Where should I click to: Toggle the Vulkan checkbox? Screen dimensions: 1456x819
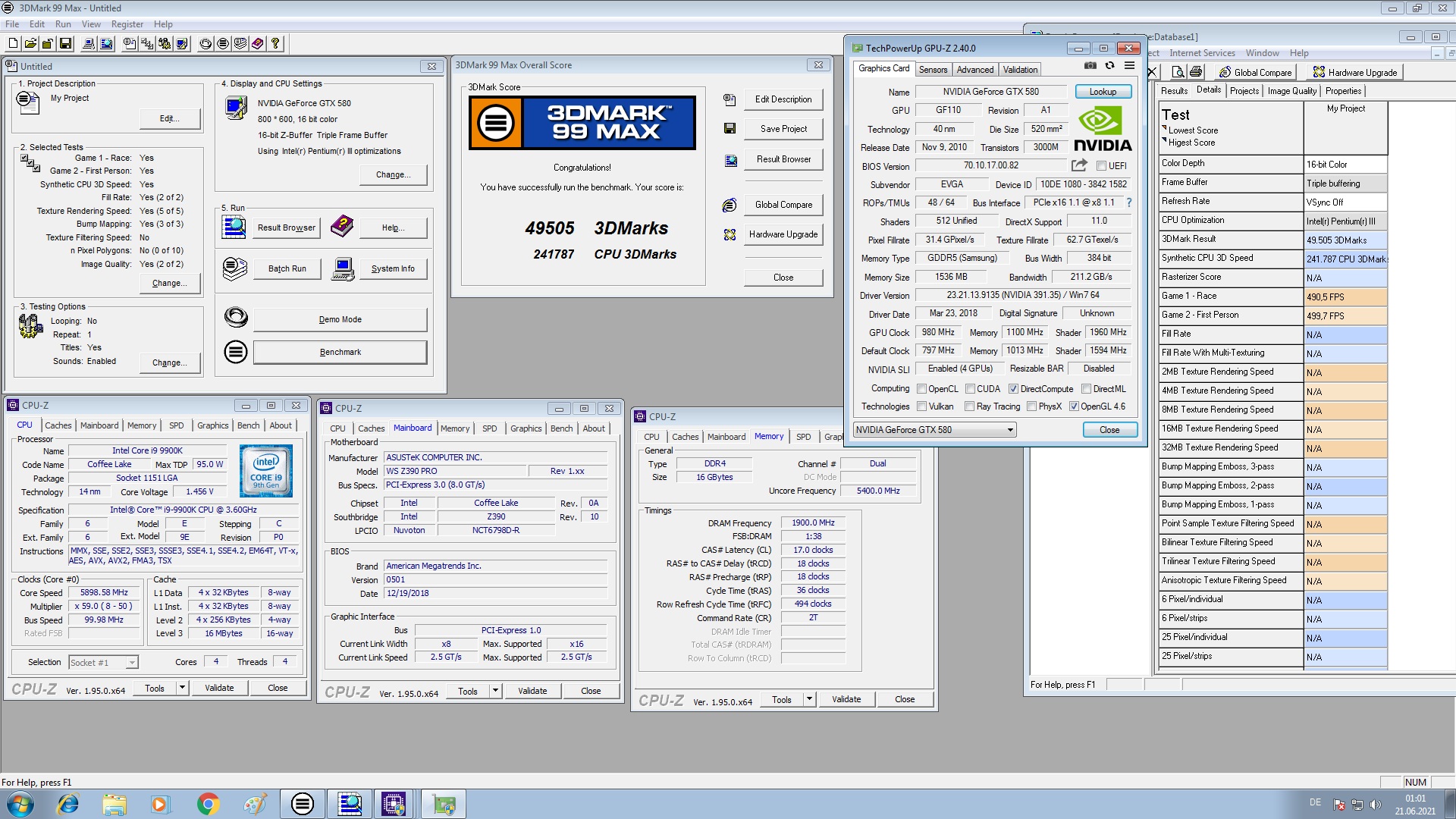tap(922, 406)
